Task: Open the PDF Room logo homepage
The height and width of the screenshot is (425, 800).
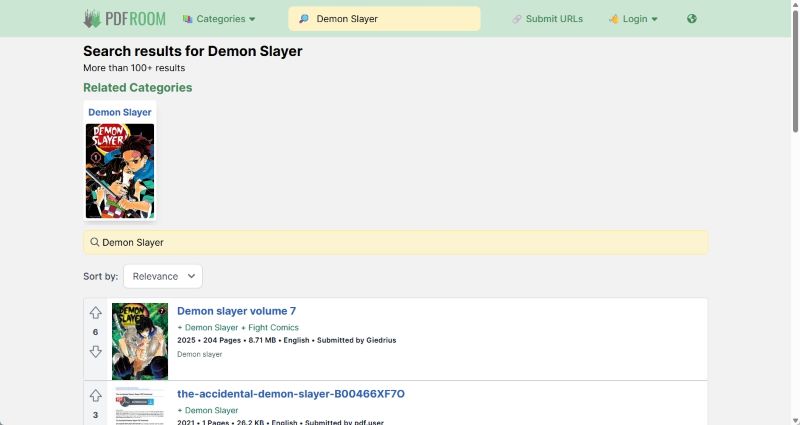Action: 124,19
